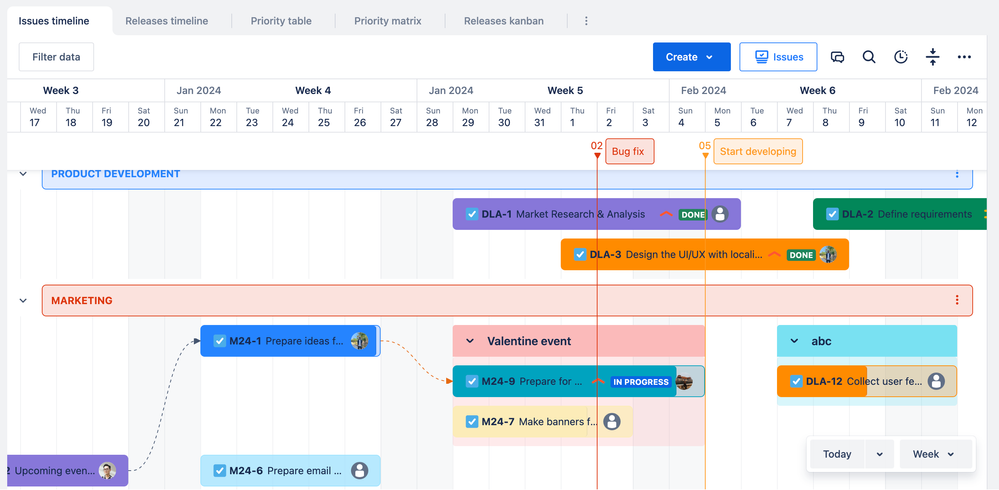999x490 pixels.
Task: Click the DONE badge on DLA-1
Action: pyautogui.click(x=693, y=215)
